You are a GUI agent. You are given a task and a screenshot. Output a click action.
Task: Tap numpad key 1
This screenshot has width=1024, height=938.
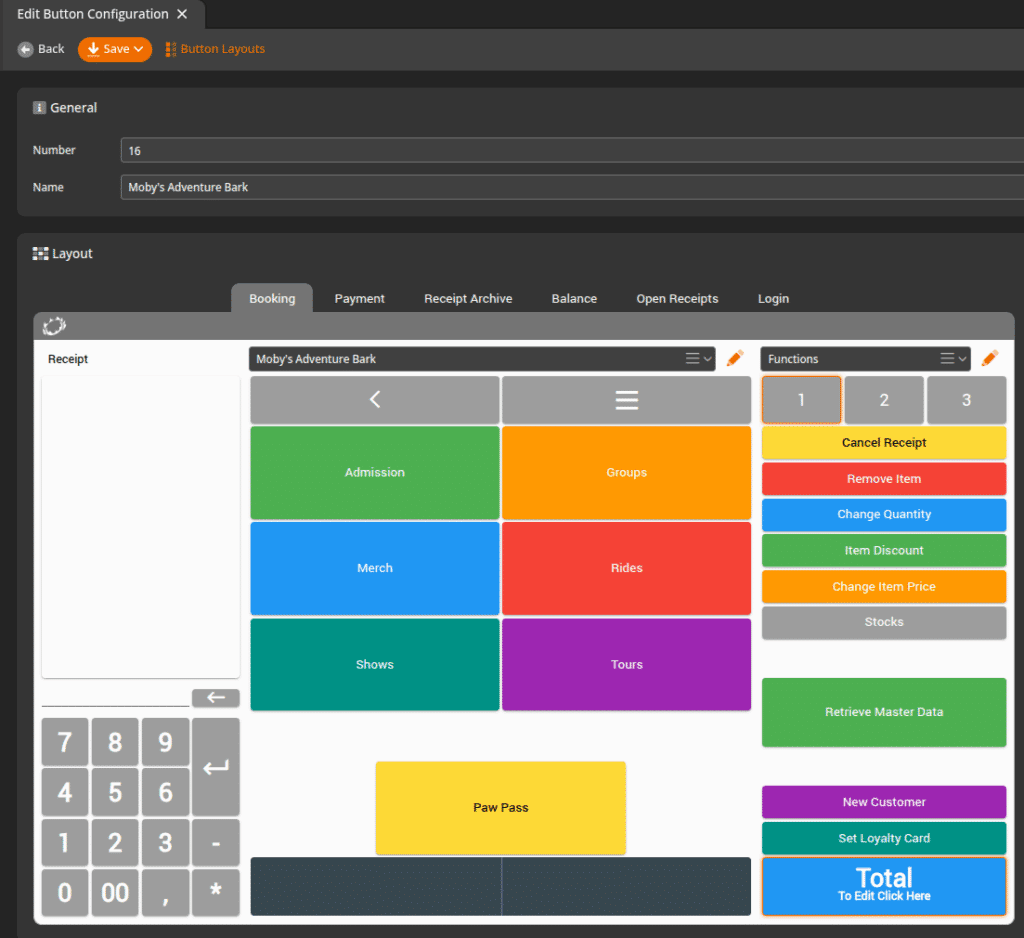pos(65,843)
